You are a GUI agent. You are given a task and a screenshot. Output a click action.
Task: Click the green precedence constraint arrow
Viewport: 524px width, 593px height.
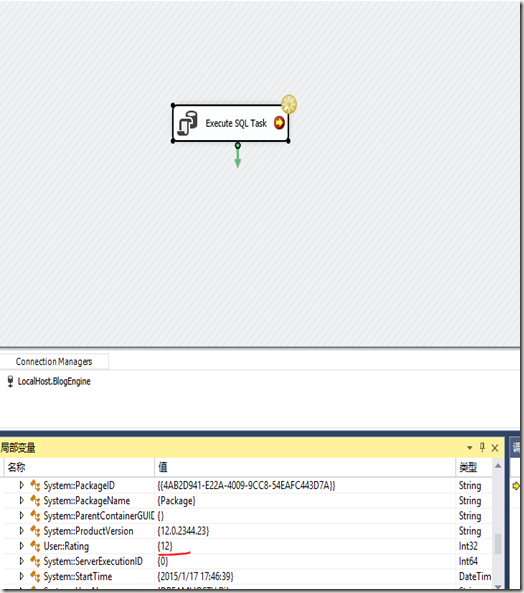coord(237,157)
